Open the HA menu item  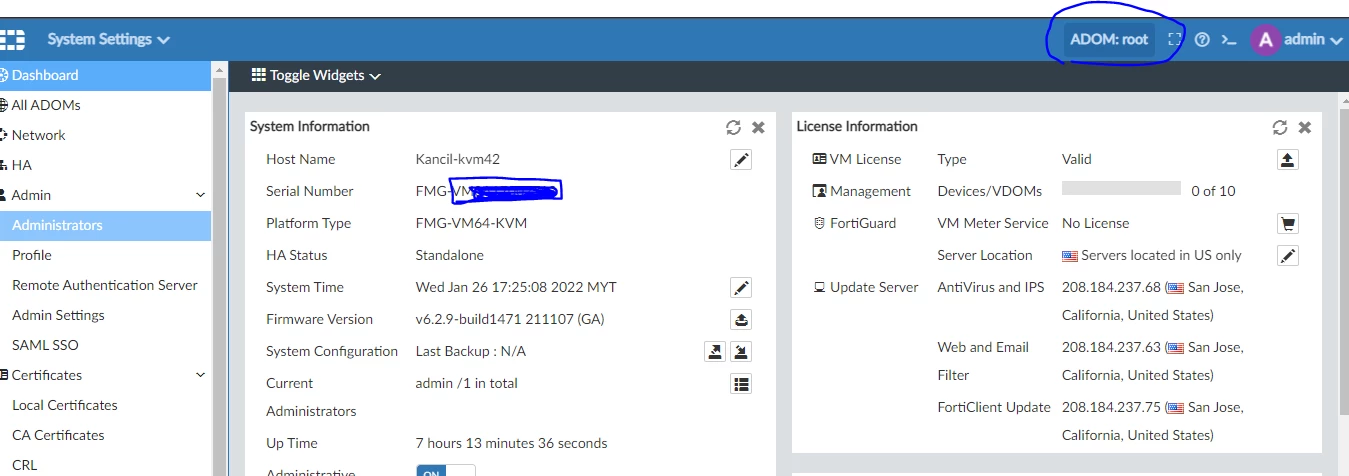[106, 165]
